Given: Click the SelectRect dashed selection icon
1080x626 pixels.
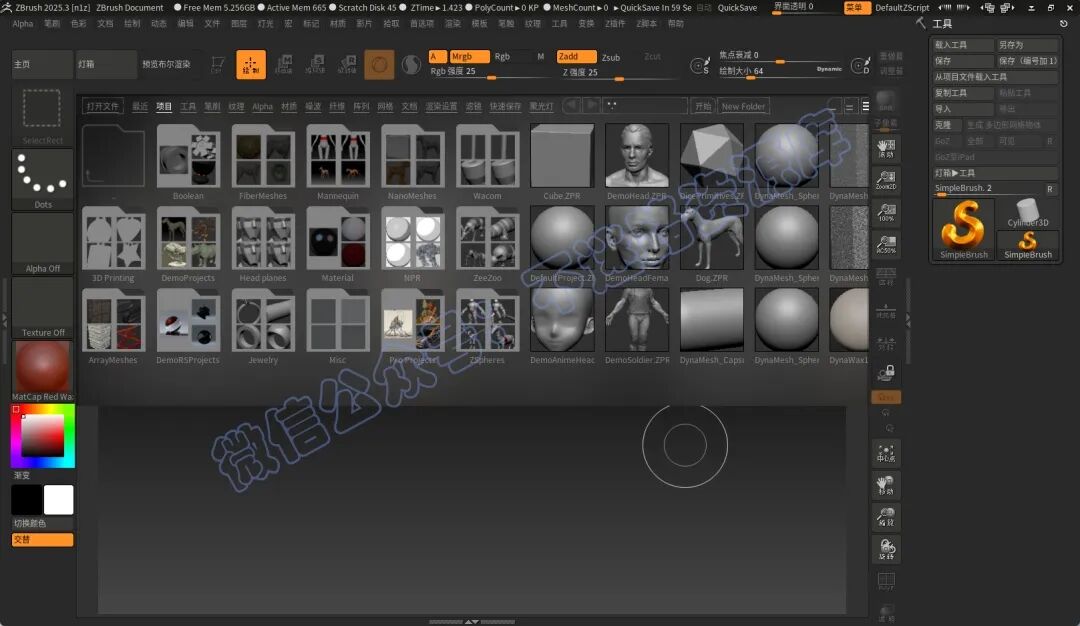Looking at the screenshot, I should (42, 114).
